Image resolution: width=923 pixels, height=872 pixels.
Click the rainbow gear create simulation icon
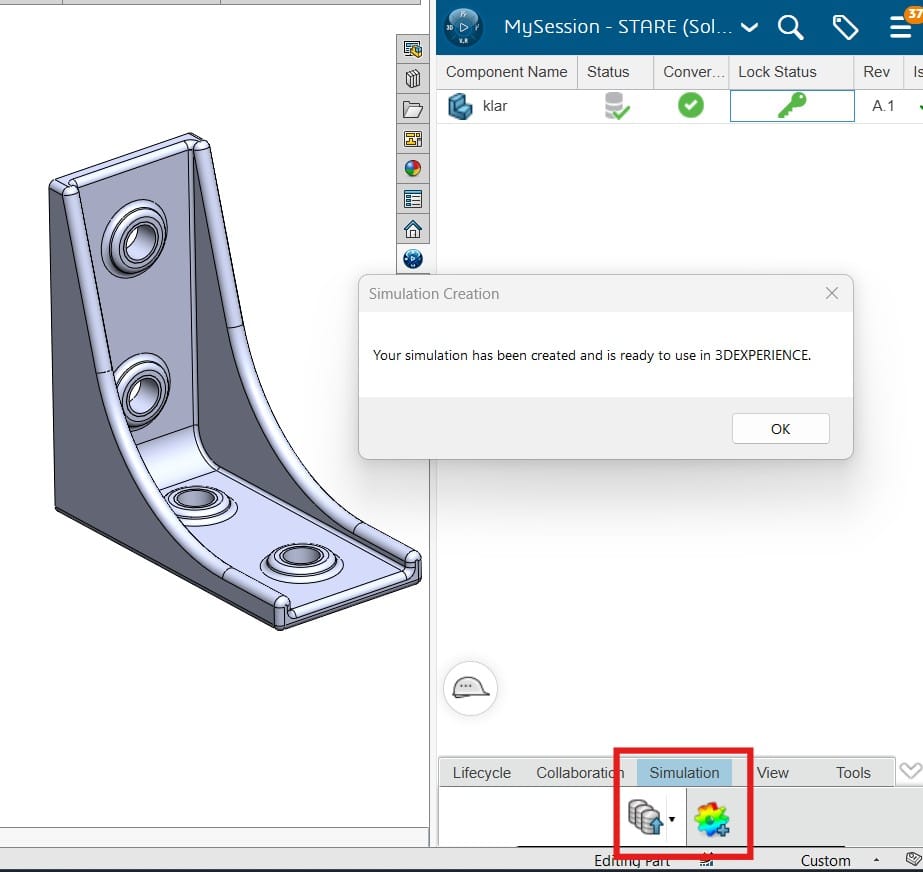click(x=712, y=819)
